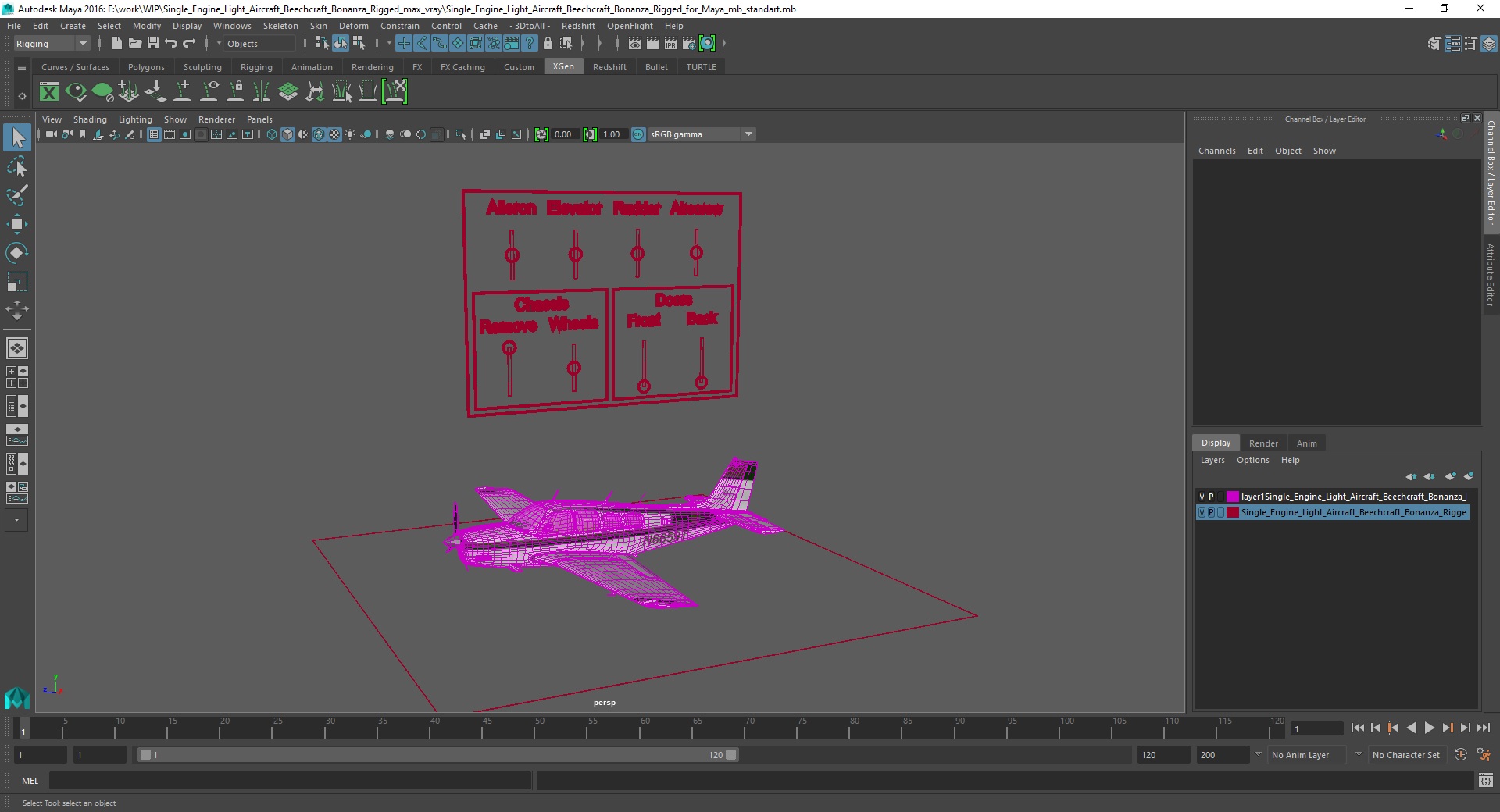Start IPR render
This screenshot has height=812, width=1500.
(671, 44)
